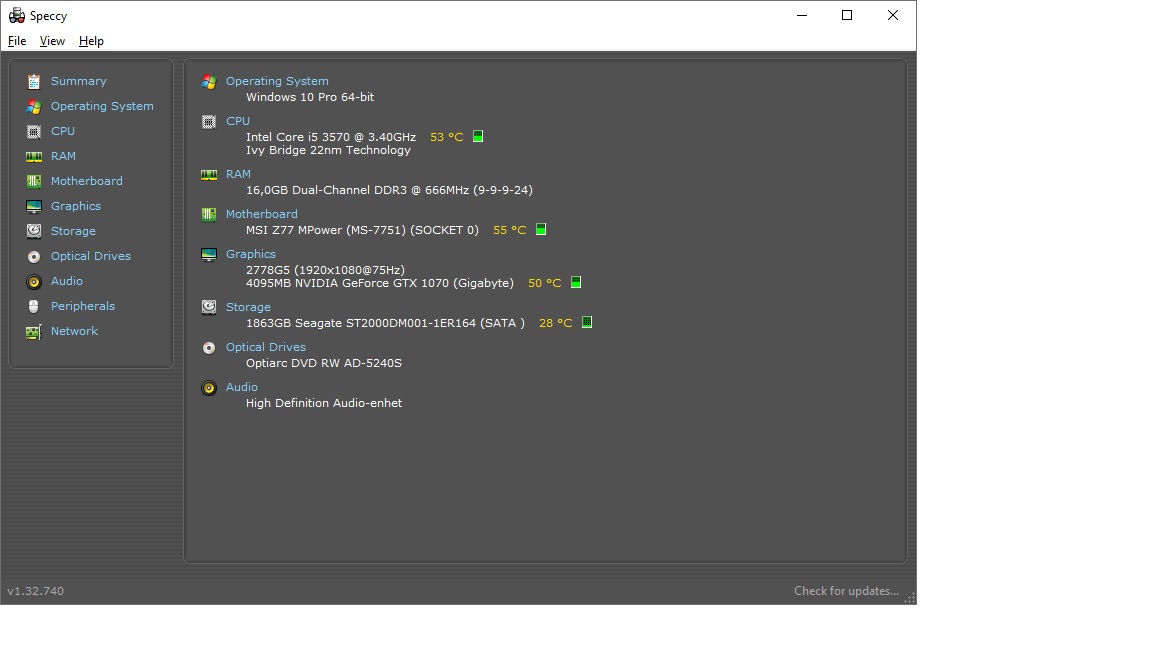Click Intel Core i5 3570 @ 3.40GHz text
The width and height of the screenshot is (1152, 648).
coord(331,137)
